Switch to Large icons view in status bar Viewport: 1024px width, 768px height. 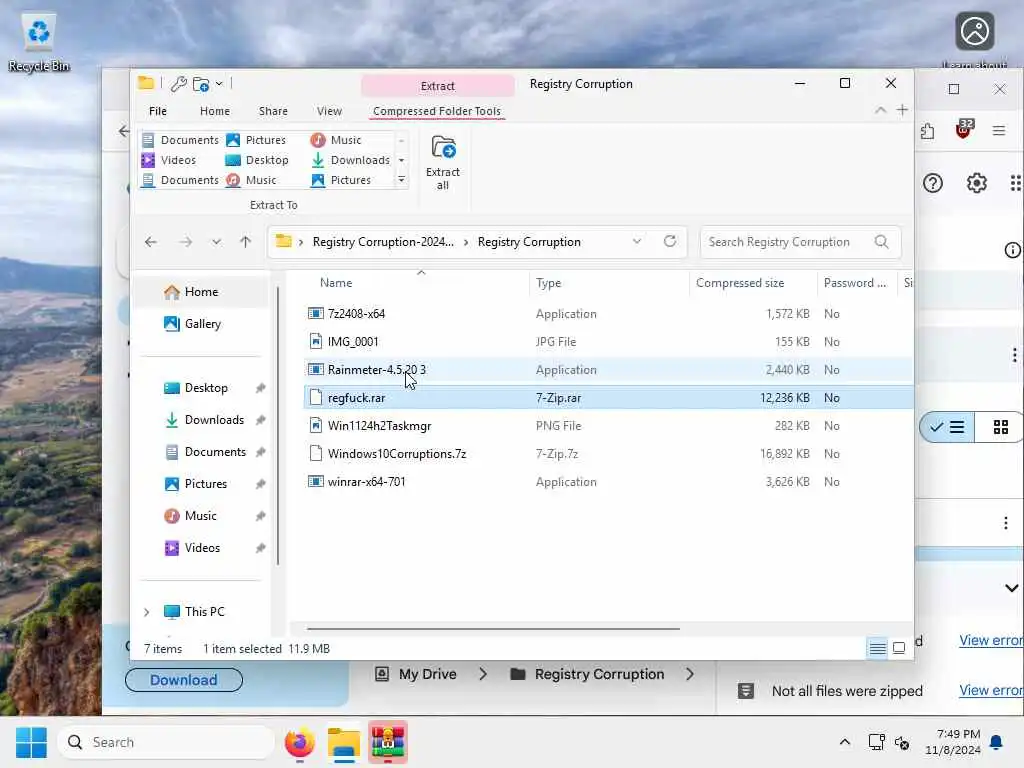tap(899, 648)
